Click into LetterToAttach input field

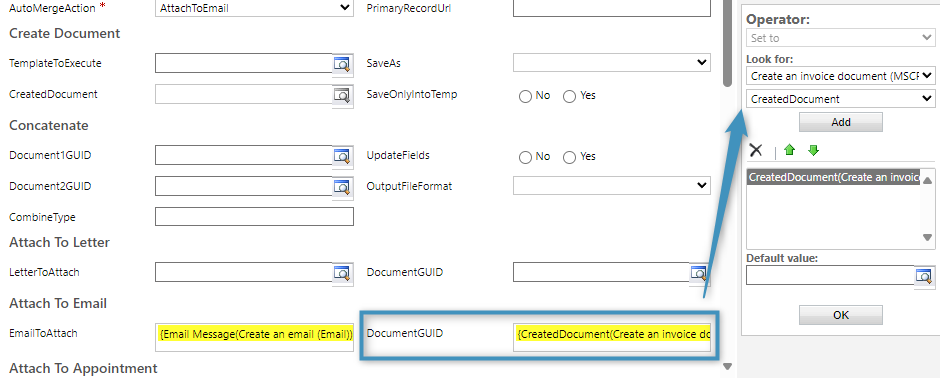tap(243, 272)
